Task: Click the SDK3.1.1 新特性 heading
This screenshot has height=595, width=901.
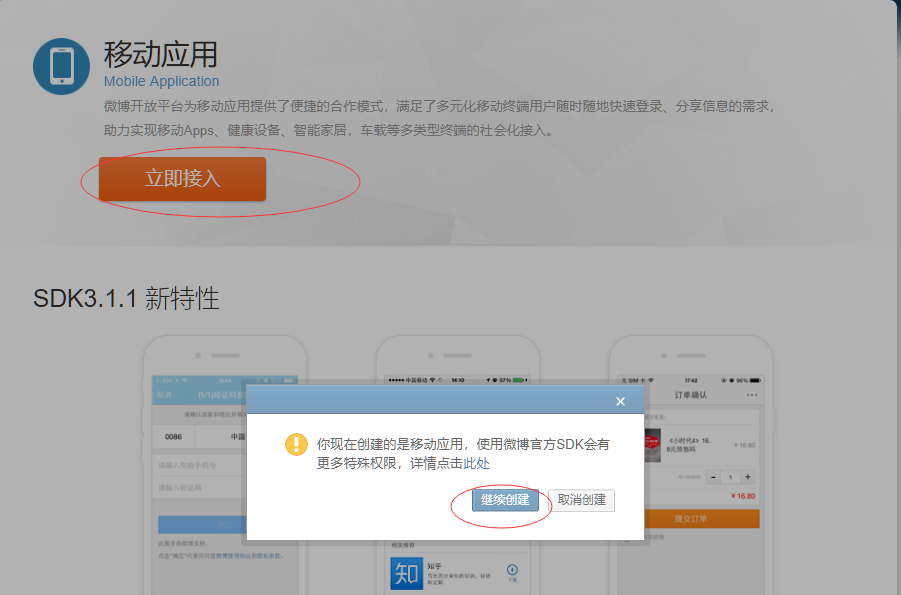Action: coord(126,298)
